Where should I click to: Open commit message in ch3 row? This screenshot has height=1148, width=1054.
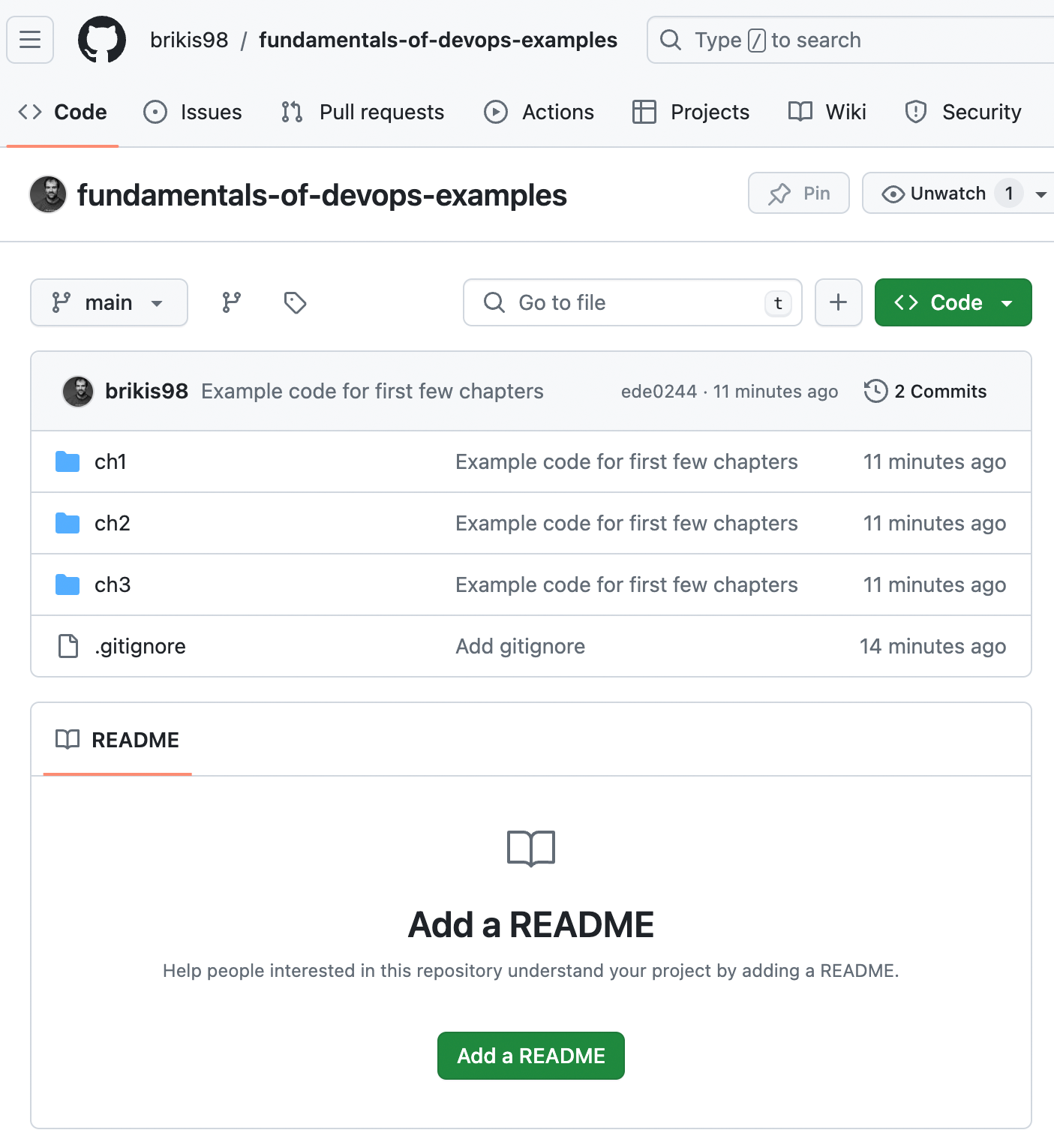pos(626,585)
